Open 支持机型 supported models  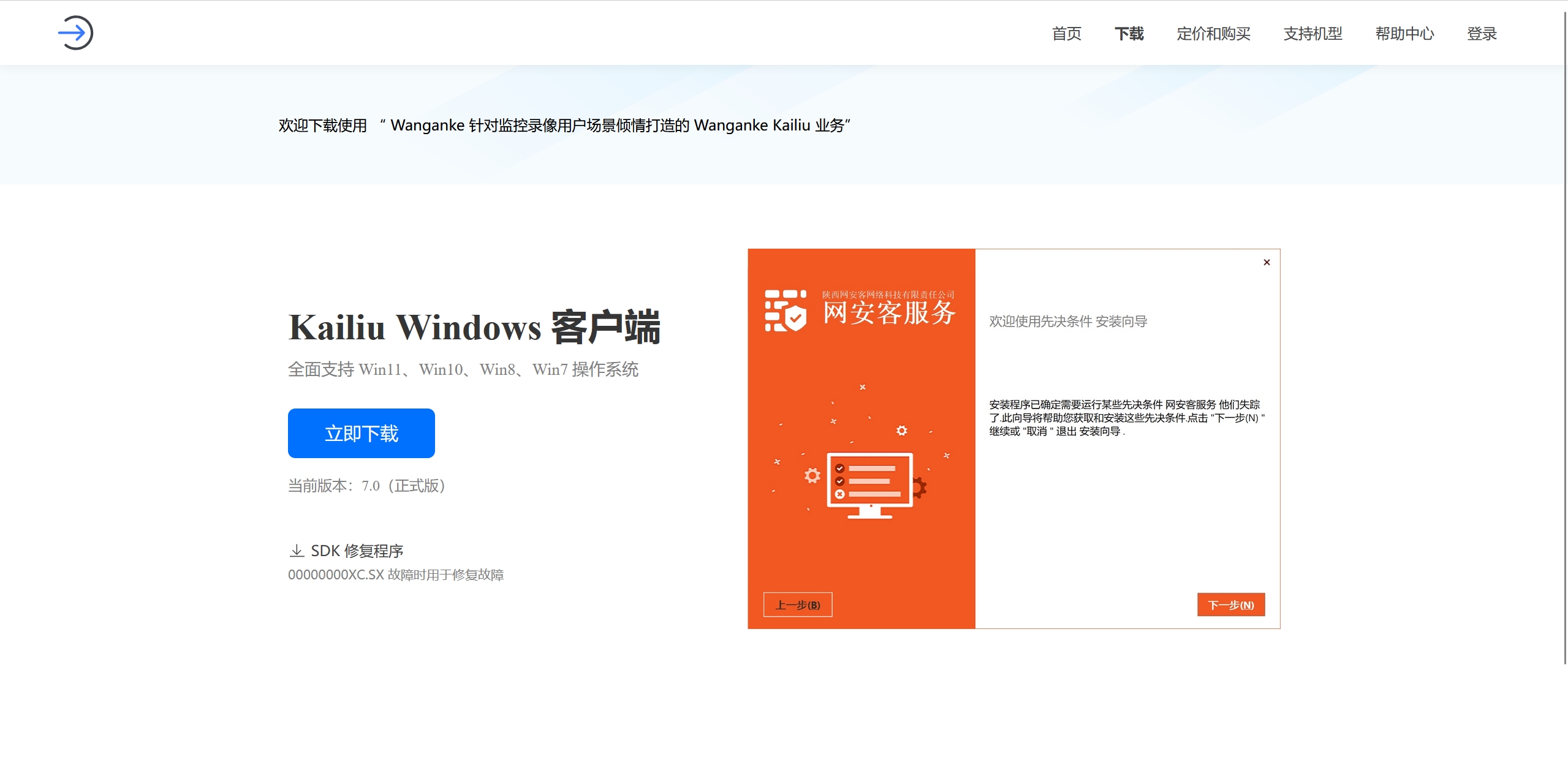click(x=1312, y=34)
